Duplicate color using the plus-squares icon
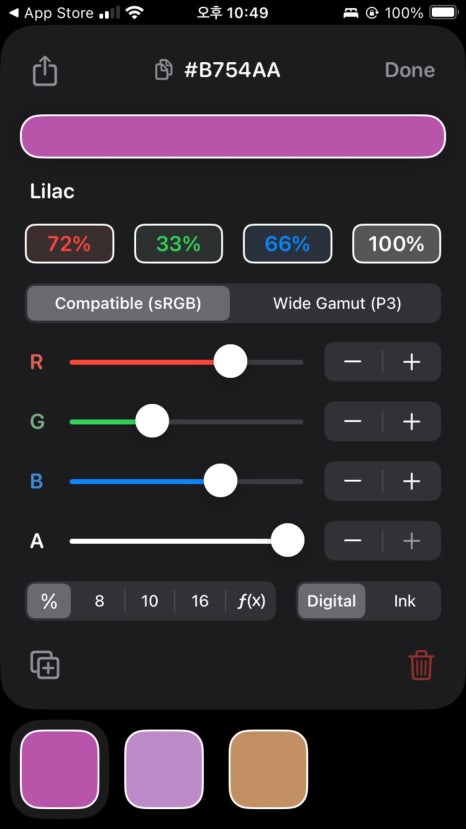Image resolution: width=466 pixels, height=829 pixels. point(45,665)
